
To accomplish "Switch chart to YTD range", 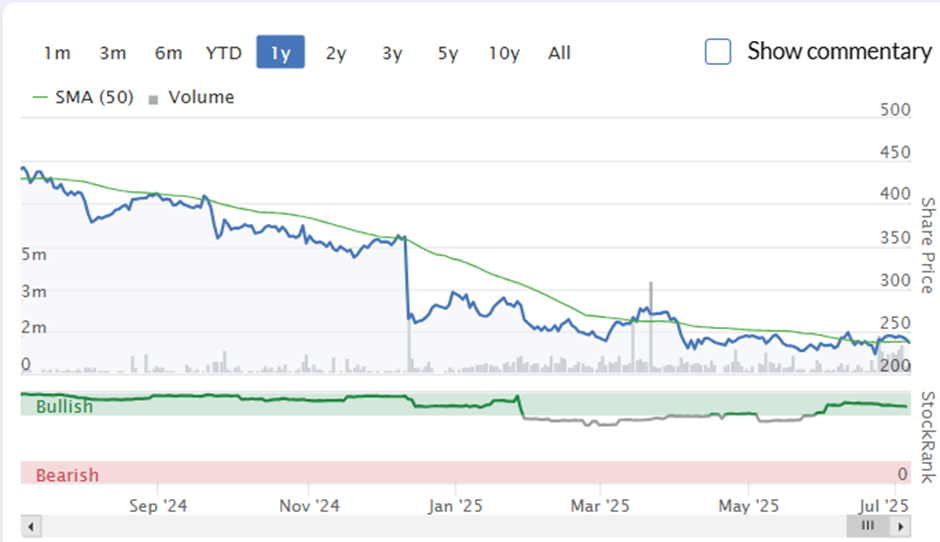I will click(224, 53).
